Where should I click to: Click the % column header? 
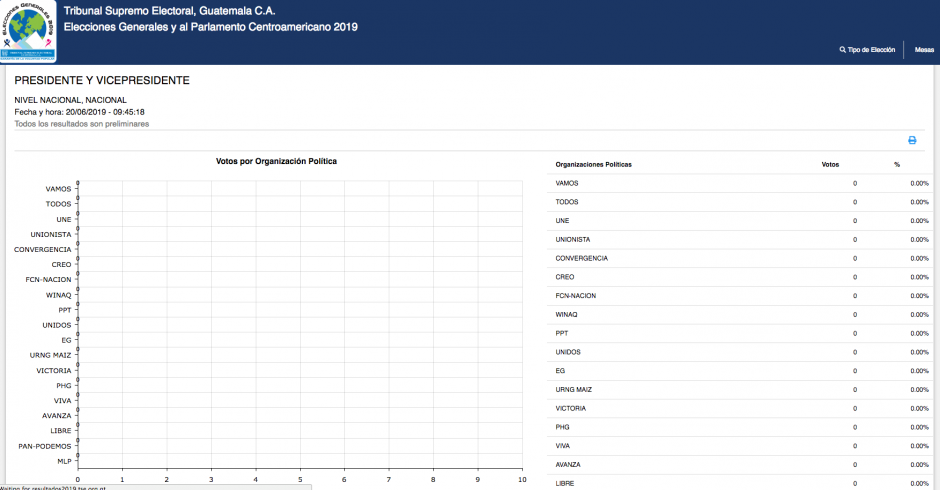click(x=897, y=164)
